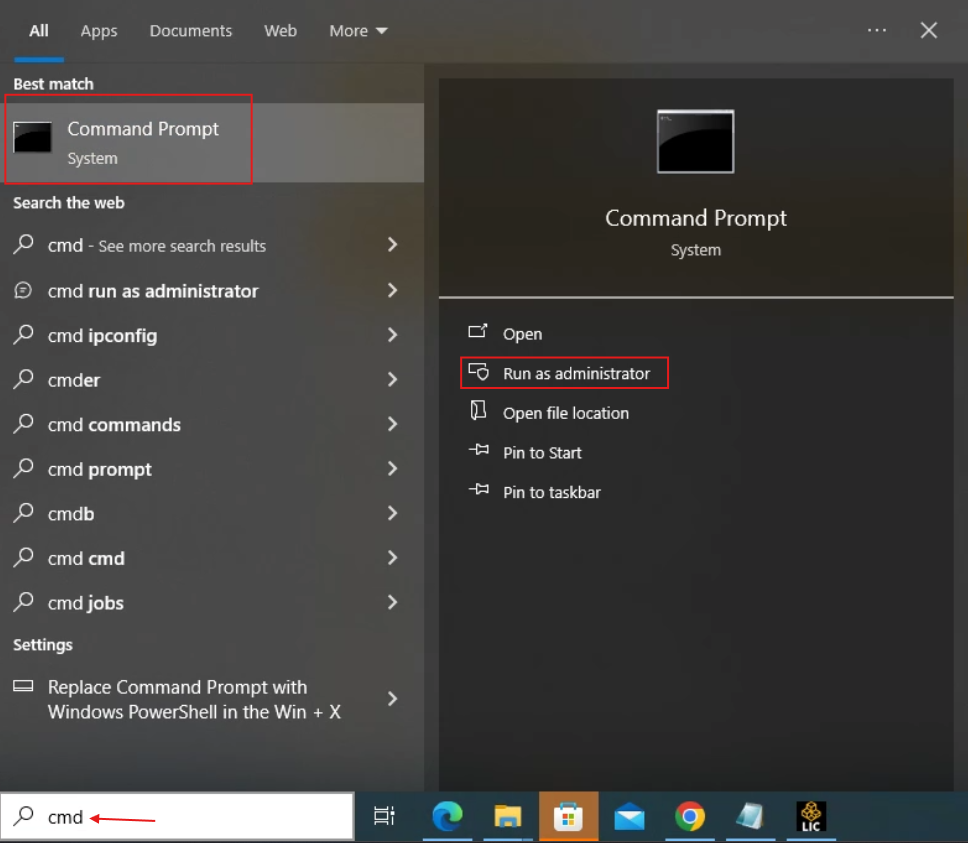This screenshot has width=968, height=843.
Task: Run Command Prompt as administrator
Action: click(563, 373)
